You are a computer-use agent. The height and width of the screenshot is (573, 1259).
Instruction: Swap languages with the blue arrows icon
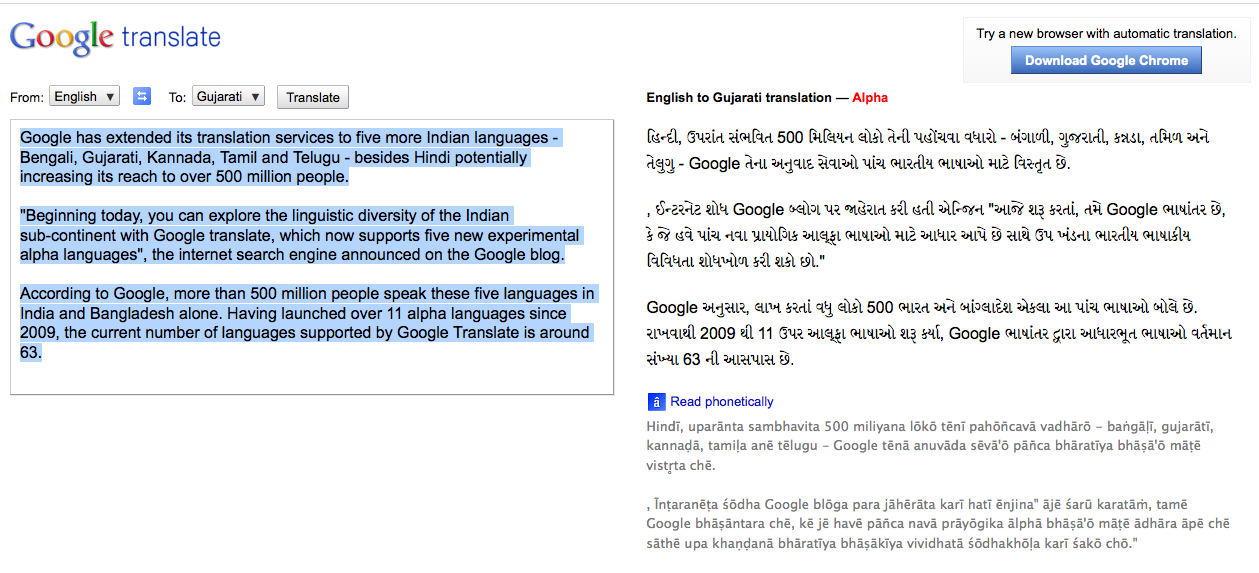click(x=142, y=96)
